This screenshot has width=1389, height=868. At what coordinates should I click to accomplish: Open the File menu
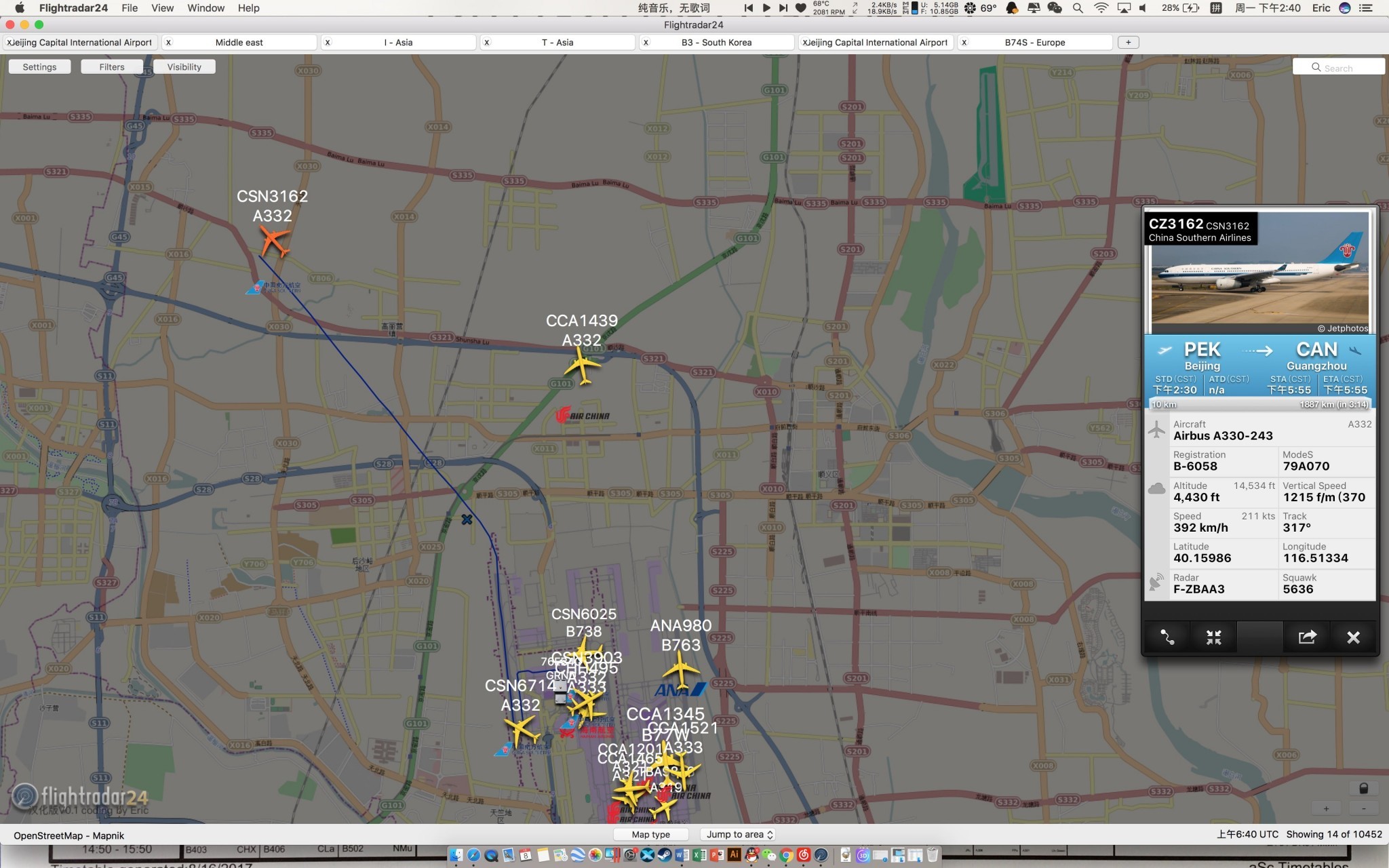(130, 8)
